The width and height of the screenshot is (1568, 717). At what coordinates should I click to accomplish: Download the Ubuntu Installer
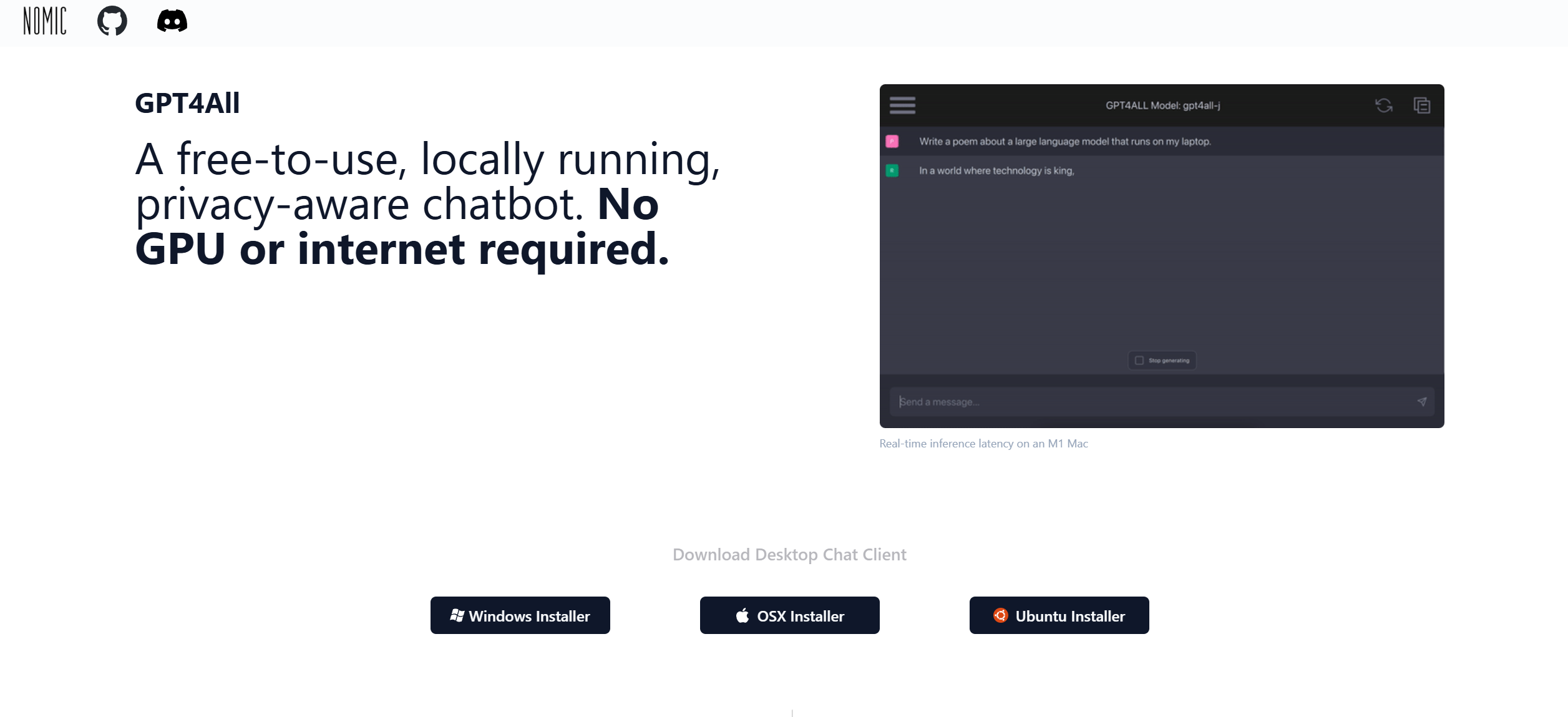(1059, 615)
